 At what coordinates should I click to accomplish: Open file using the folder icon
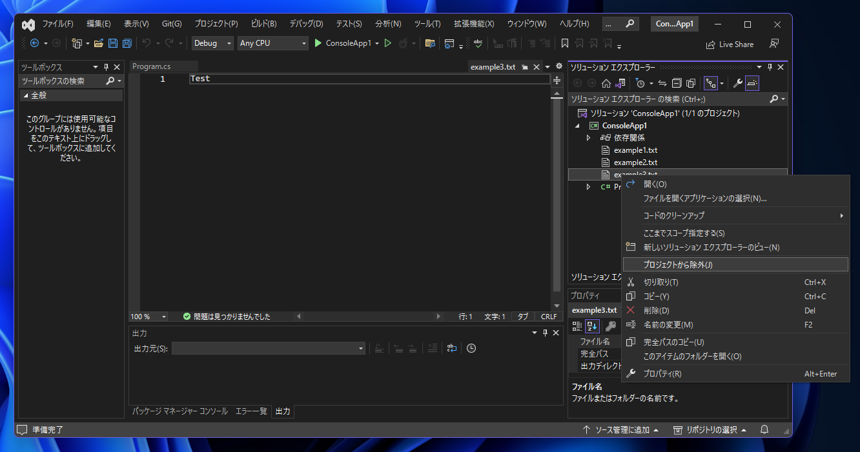[98, 43]
